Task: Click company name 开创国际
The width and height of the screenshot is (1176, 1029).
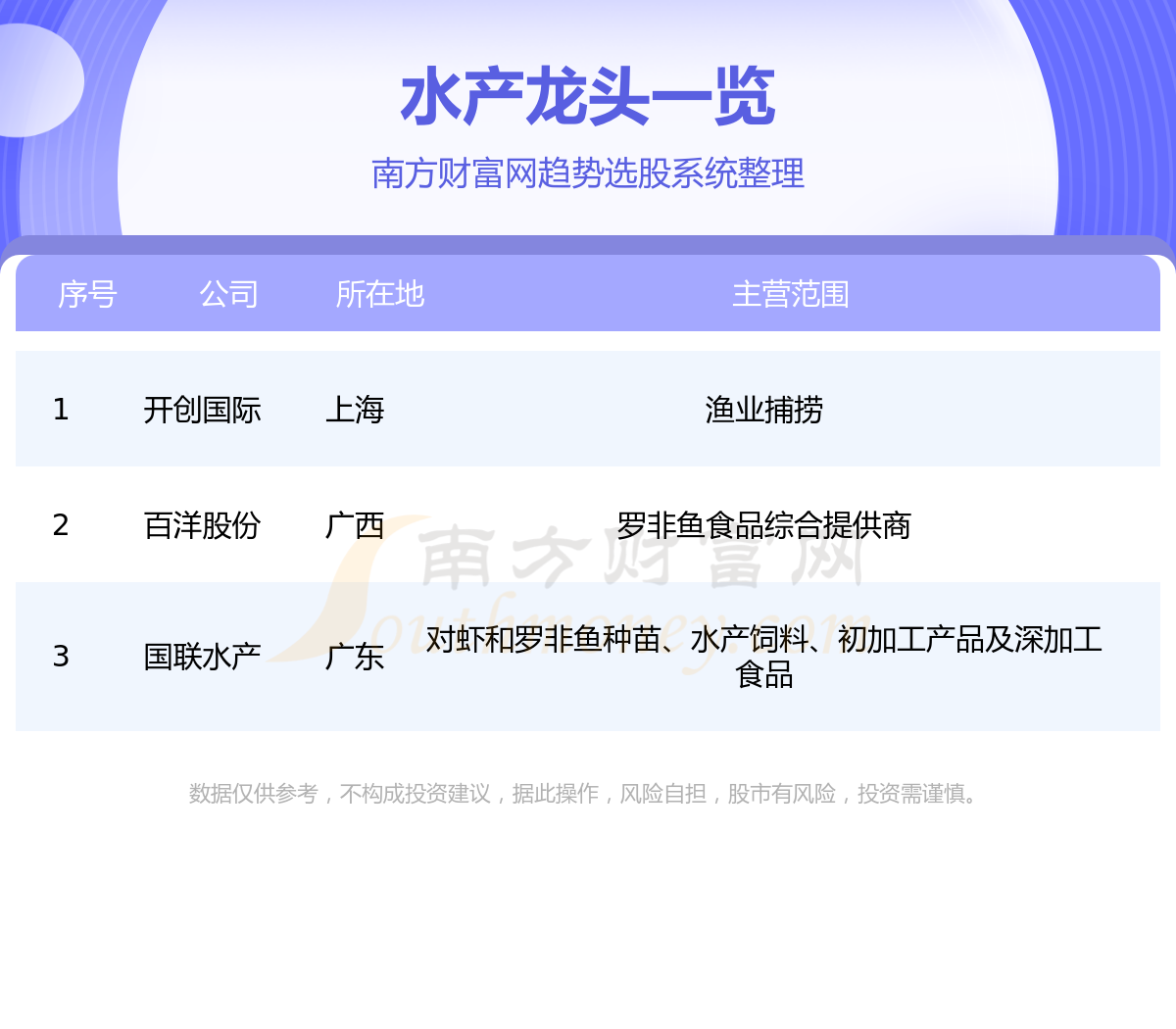Action: pyautogui.click(x=202, y=410)
